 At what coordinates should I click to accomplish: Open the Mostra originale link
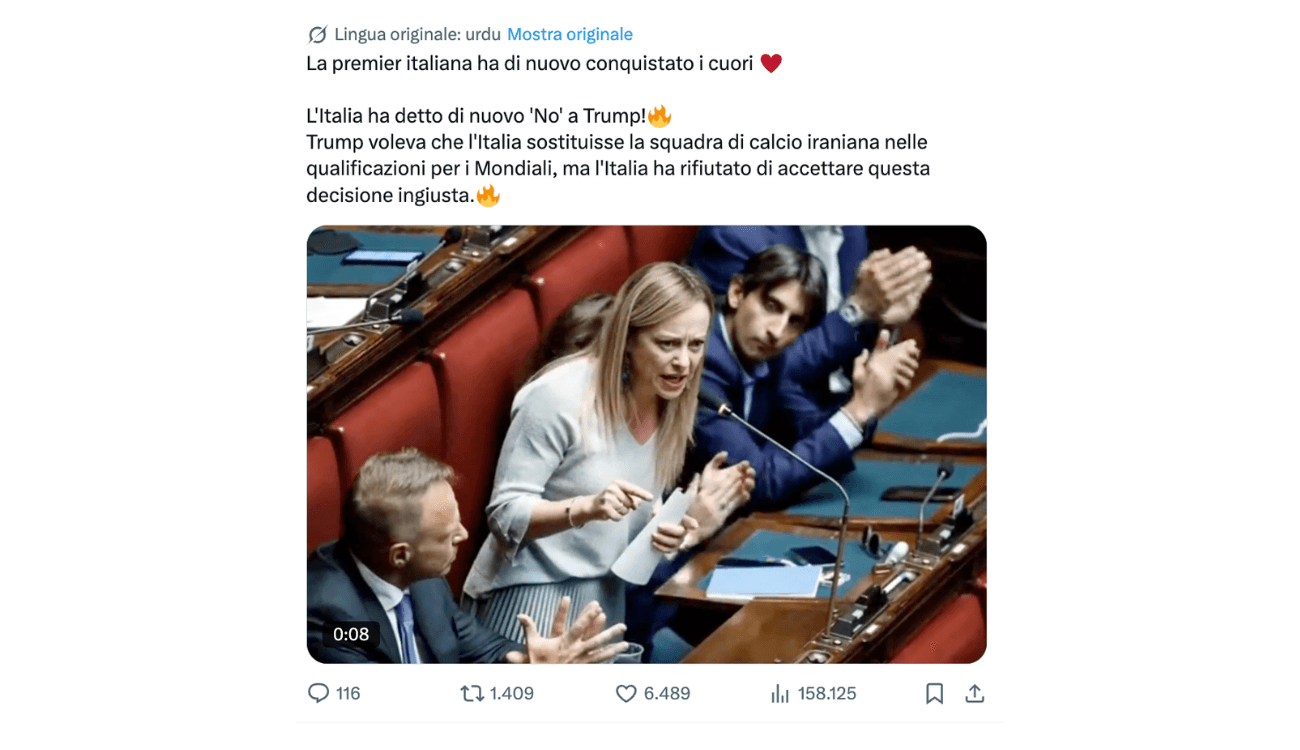tap(570, 34)
